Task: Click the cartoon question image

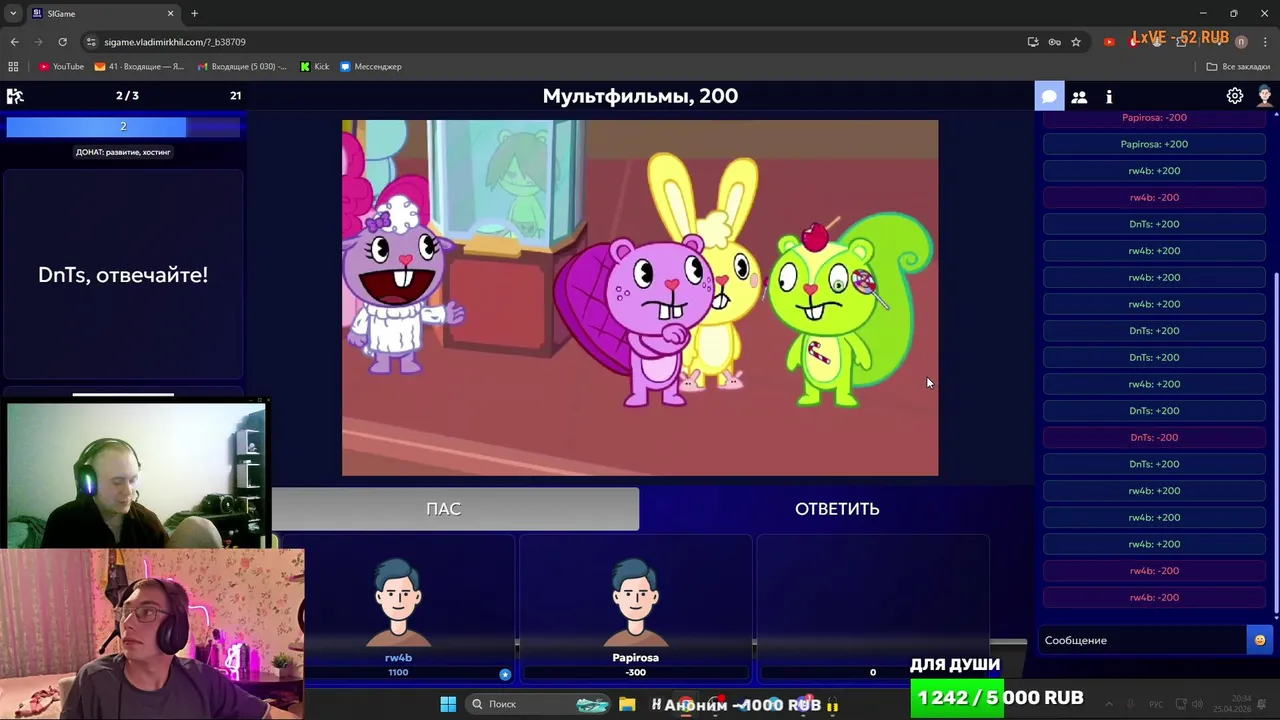Action: pyautogui.click(x=640, y=298)
